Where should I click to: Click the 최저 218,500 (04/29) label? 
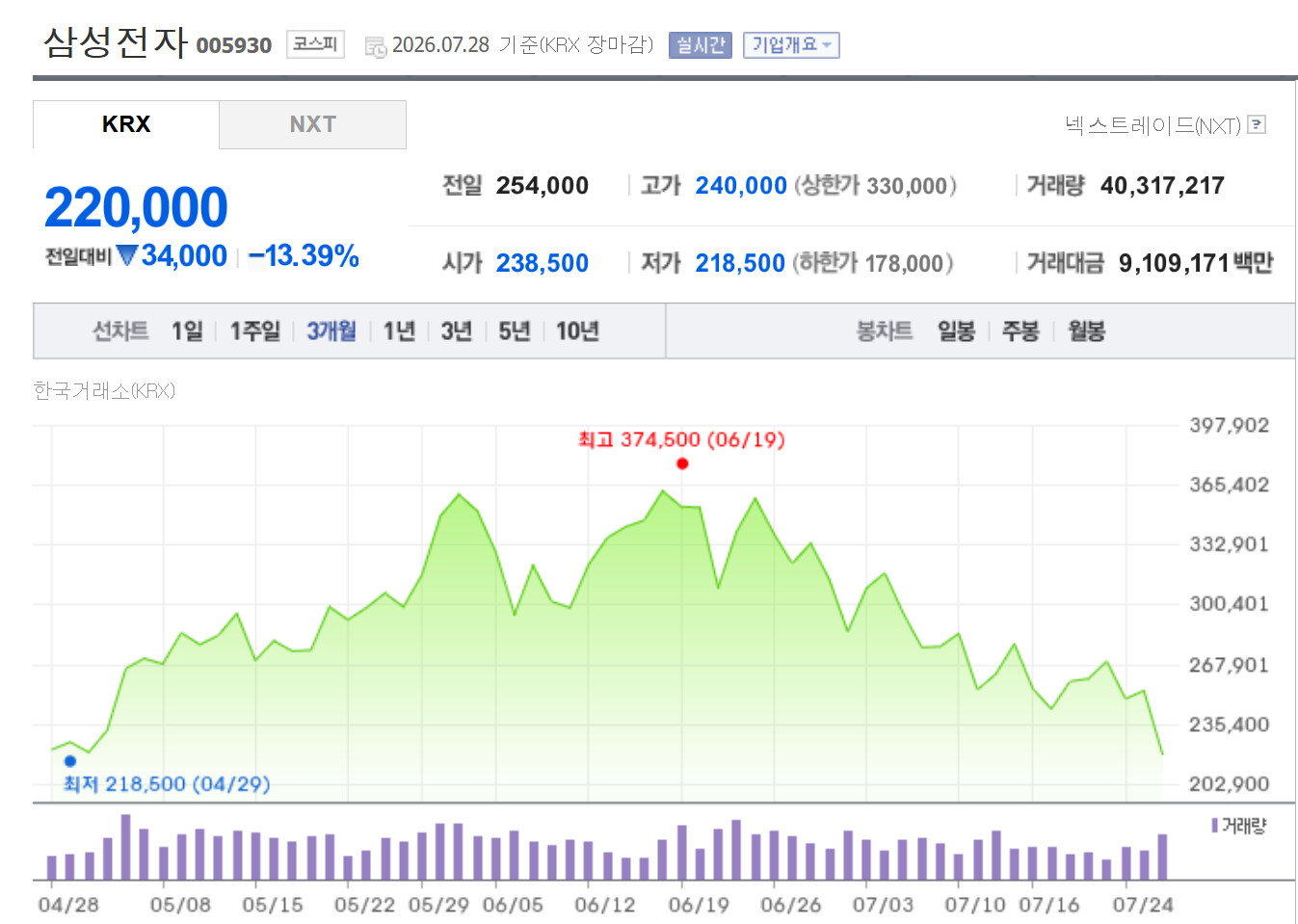tap(167, 784)
